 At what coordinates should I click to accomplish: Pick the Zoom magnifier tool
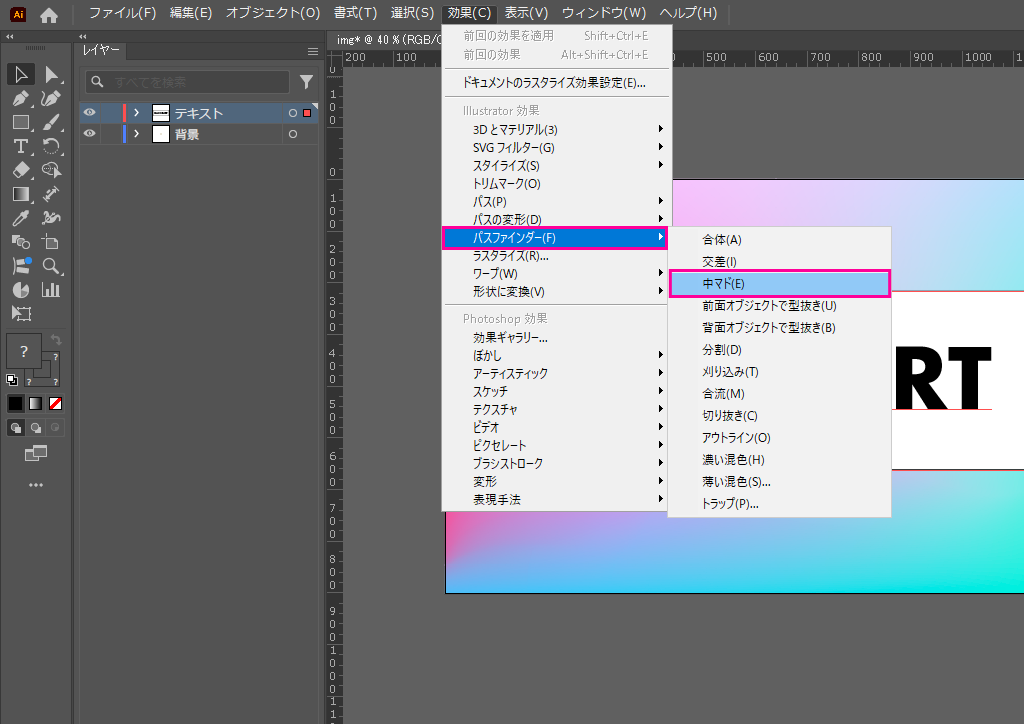(51, 266)
